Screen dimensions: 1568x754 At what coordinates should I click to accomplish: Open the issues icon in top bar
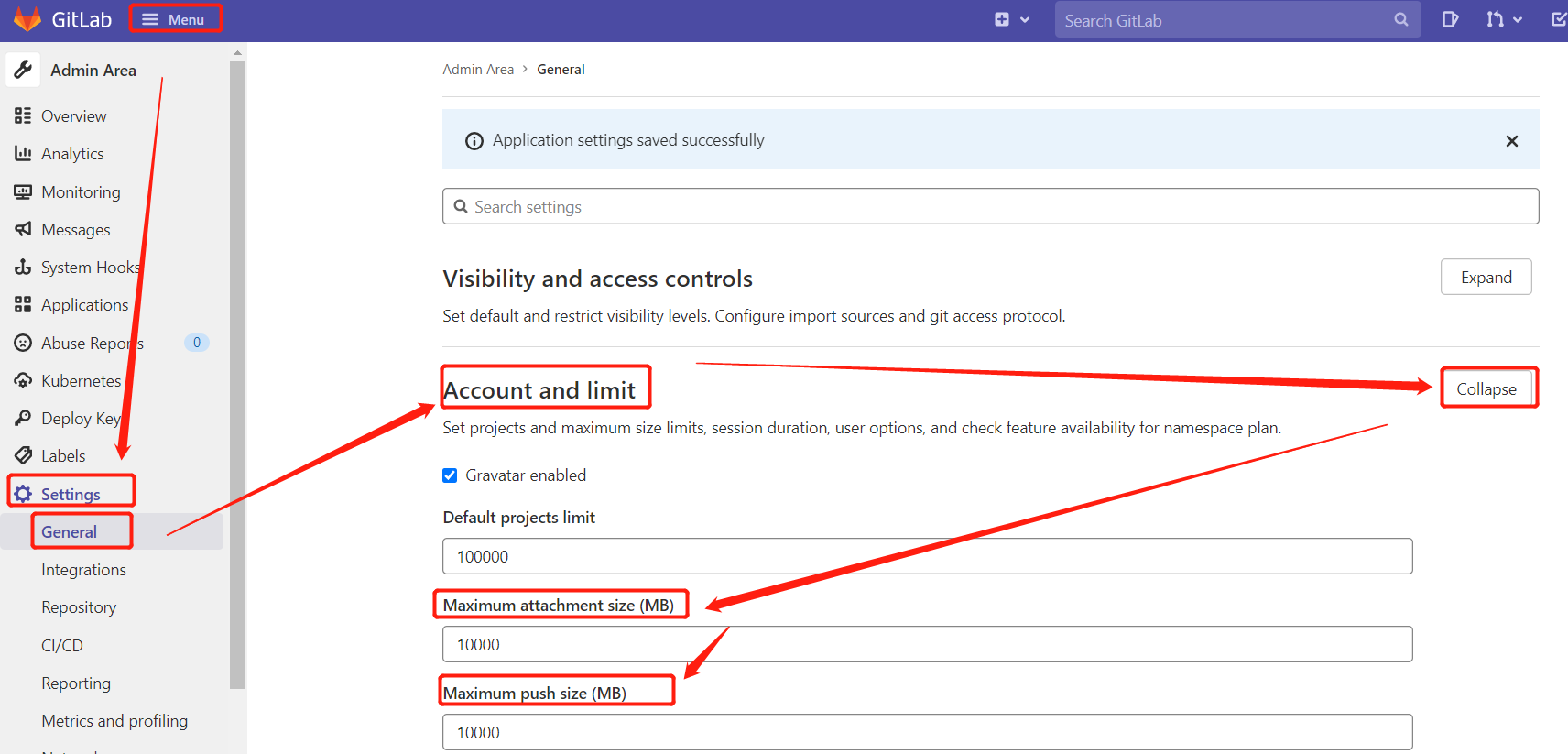click(1450, 19)
